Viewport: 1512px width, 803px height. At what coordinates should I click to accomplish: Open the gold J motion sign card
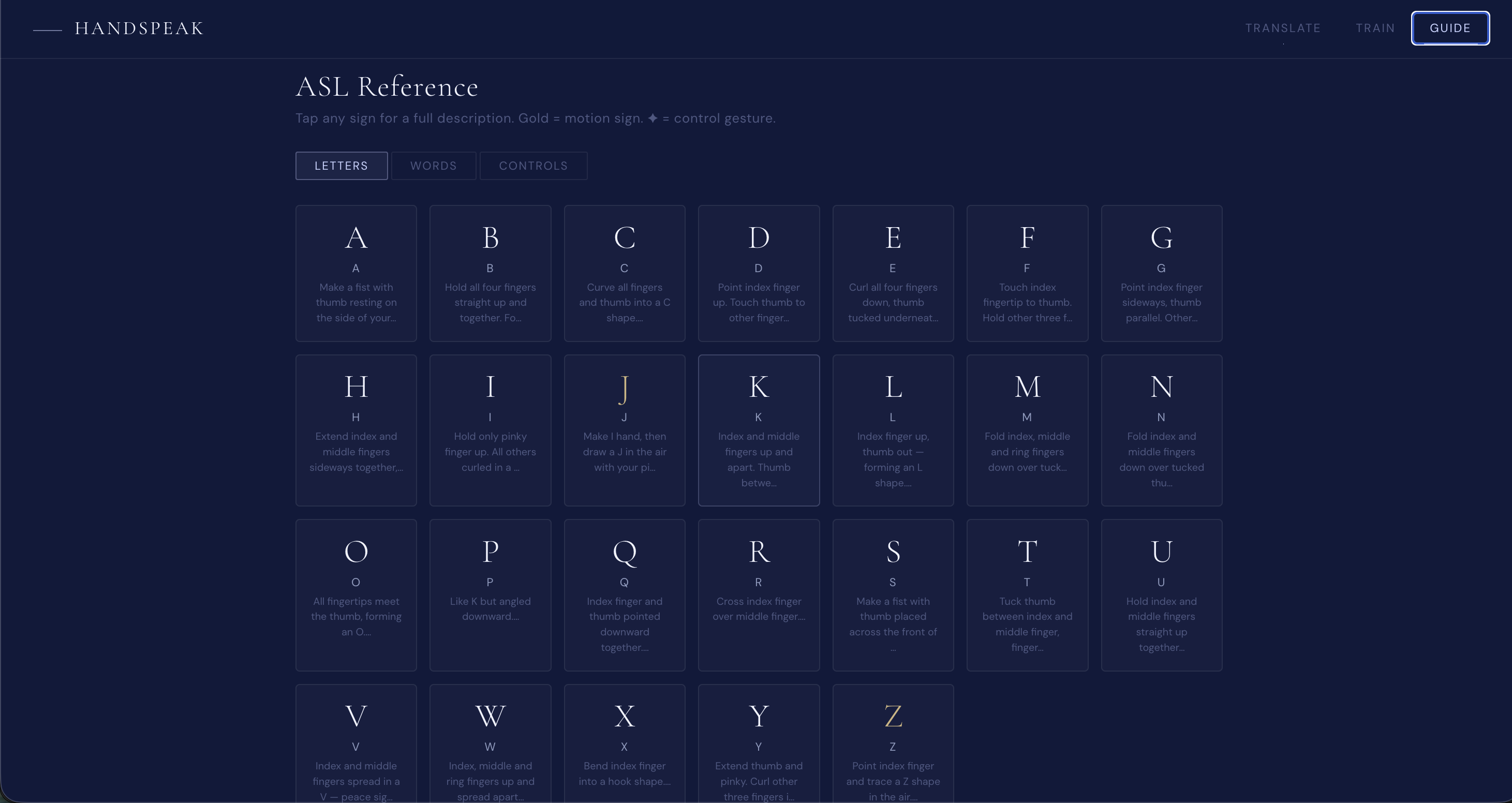[624, 429]
